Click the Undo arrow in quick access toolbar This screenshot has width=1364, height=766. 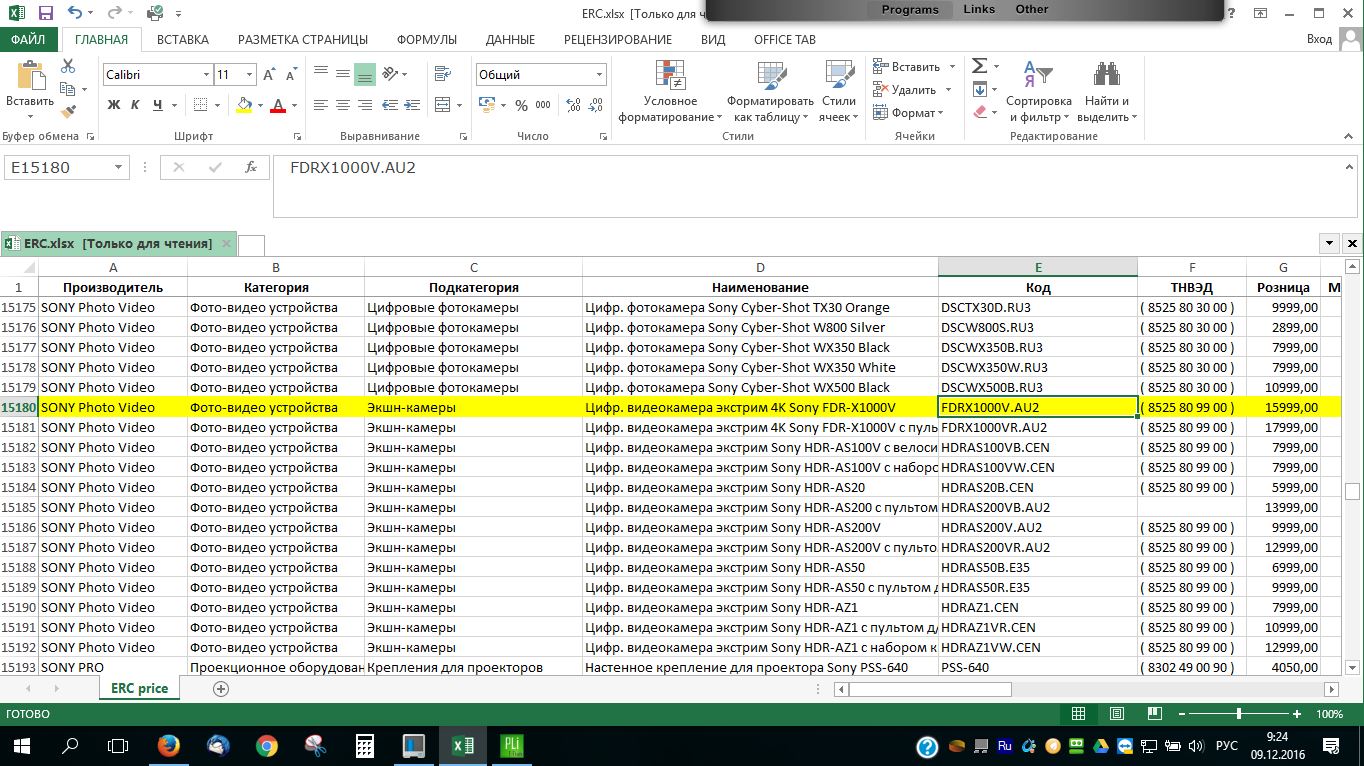pos(76,13)
